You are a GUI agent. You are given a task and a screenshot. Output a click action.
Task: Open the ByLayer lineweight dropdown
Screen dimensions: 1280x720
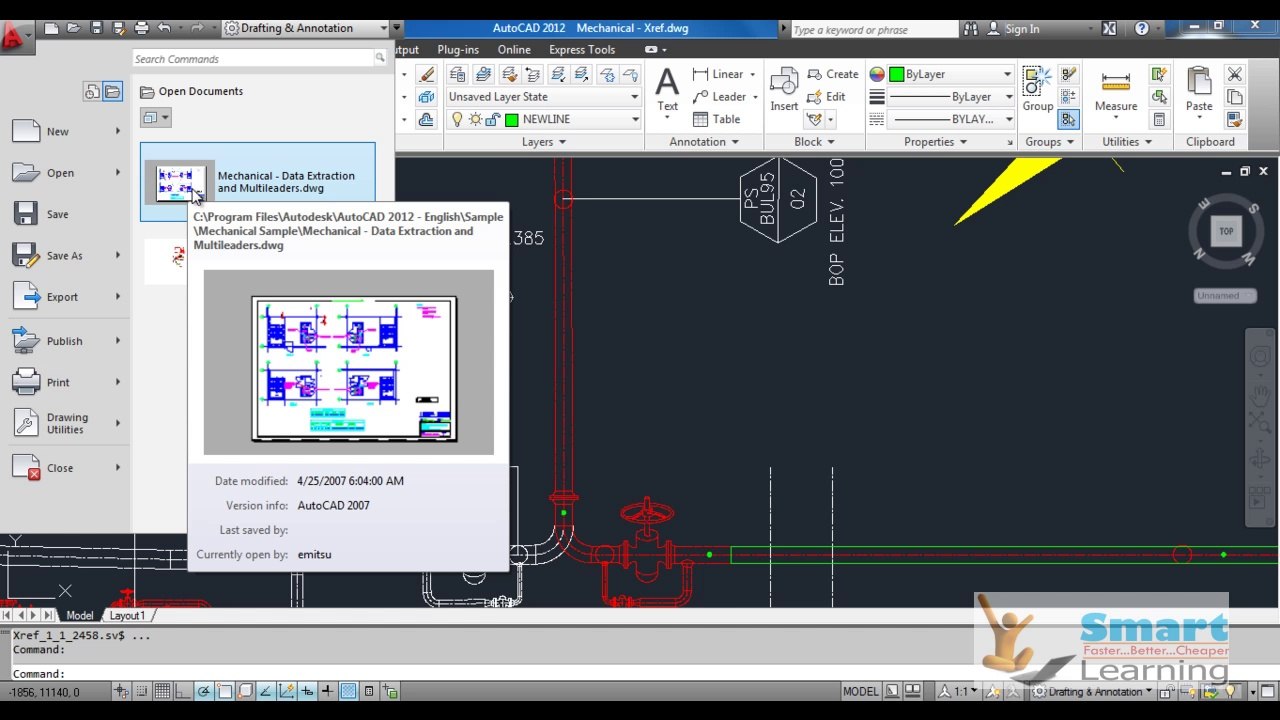point(950,97)
